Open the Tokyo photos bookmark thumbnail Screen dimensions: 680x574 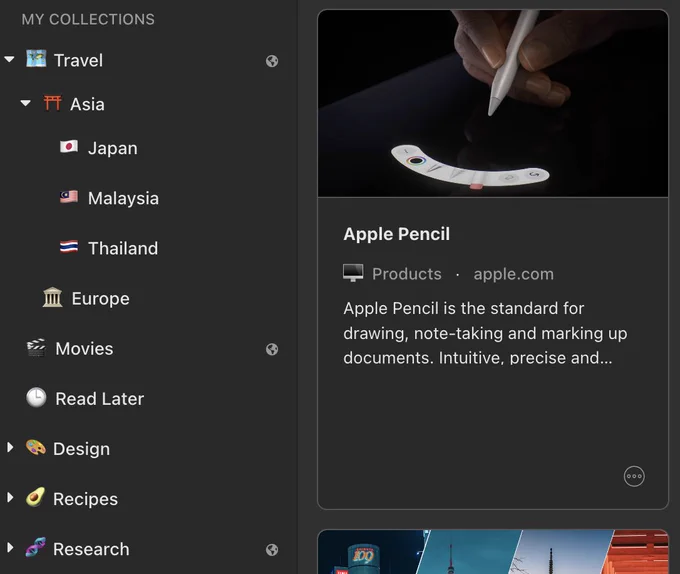coord(493,551)
